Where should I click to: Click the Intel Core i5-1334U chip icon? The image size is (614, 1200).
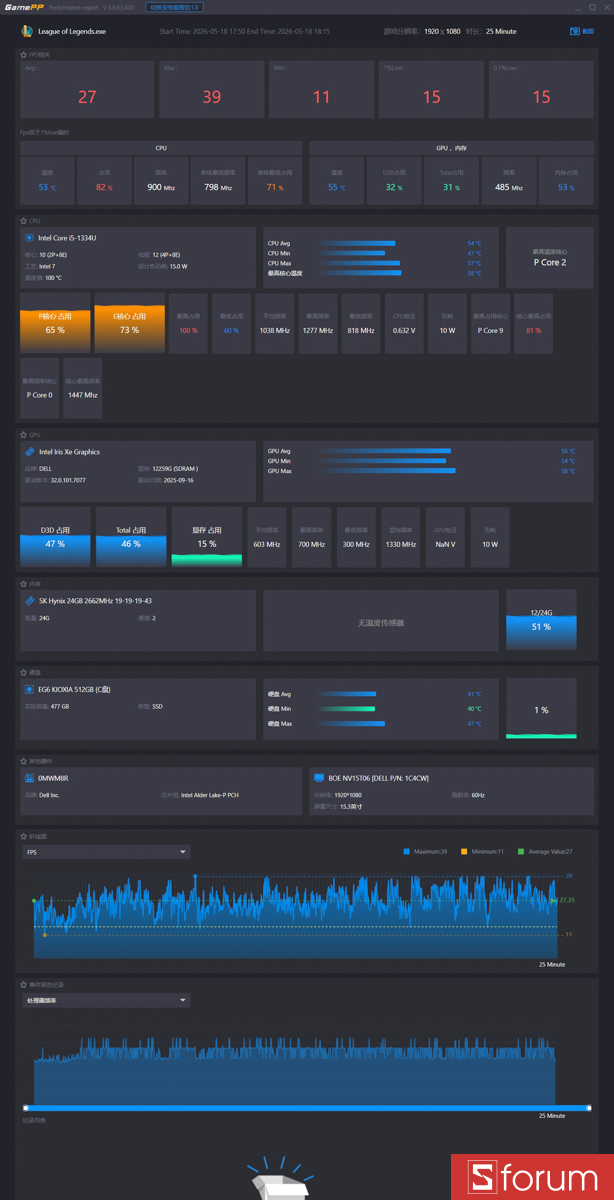[x=29, y=238]
